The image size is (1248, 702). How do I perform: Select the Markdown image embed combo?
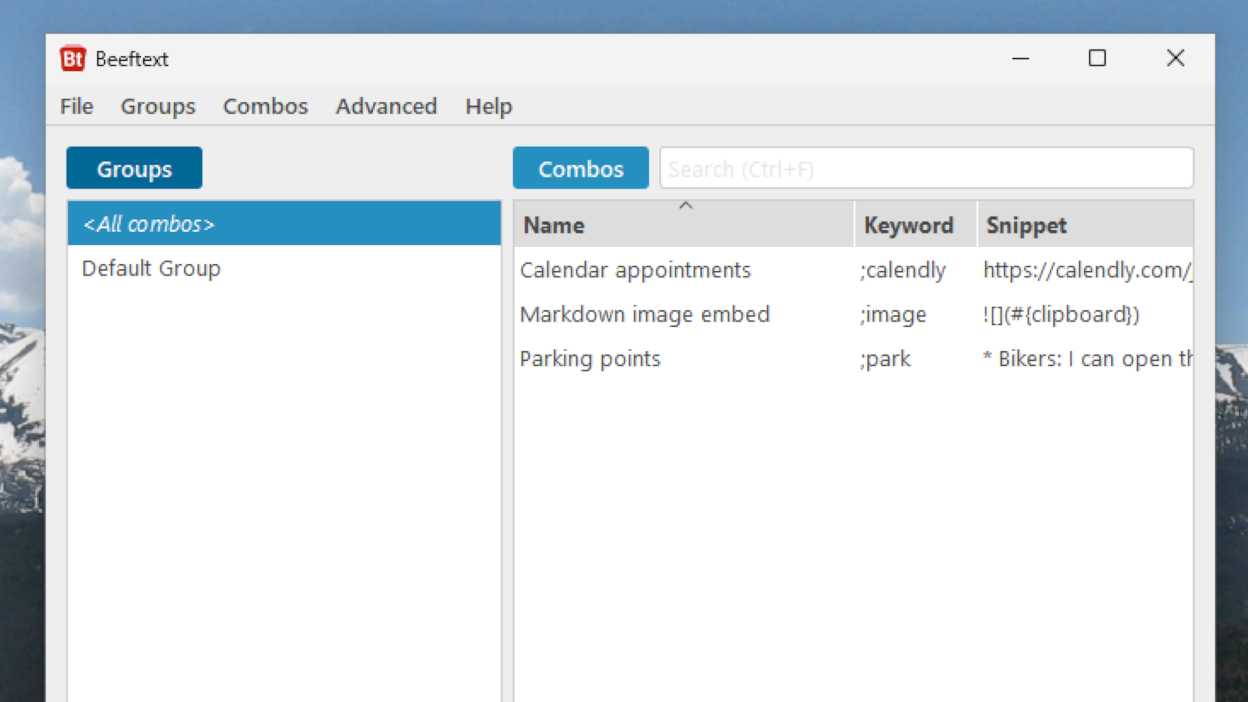pyautogui.click(x=644, y=314)
